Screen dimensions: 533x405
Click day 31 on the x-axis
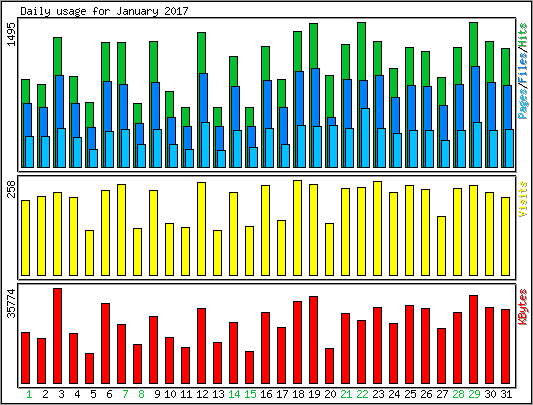click(x=506, y=394)
